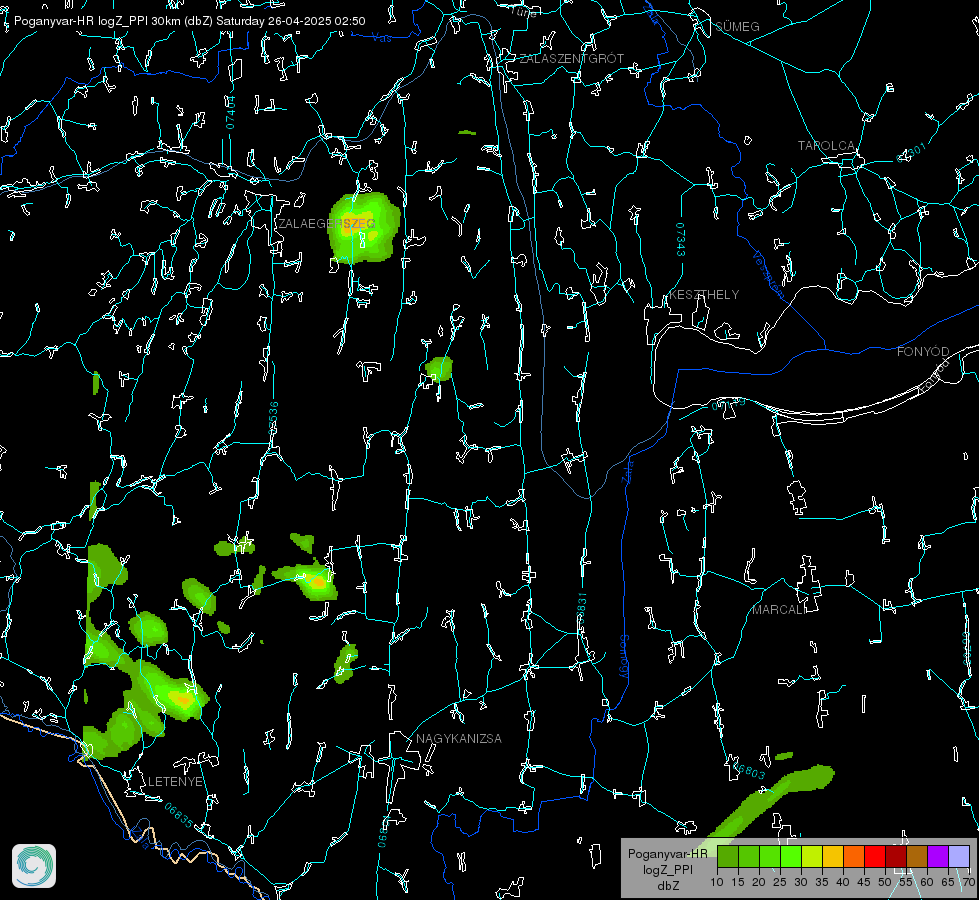This screenshot has width=979, height=900.
Task: Click the legend scale value 10
Action: (717, 882)
